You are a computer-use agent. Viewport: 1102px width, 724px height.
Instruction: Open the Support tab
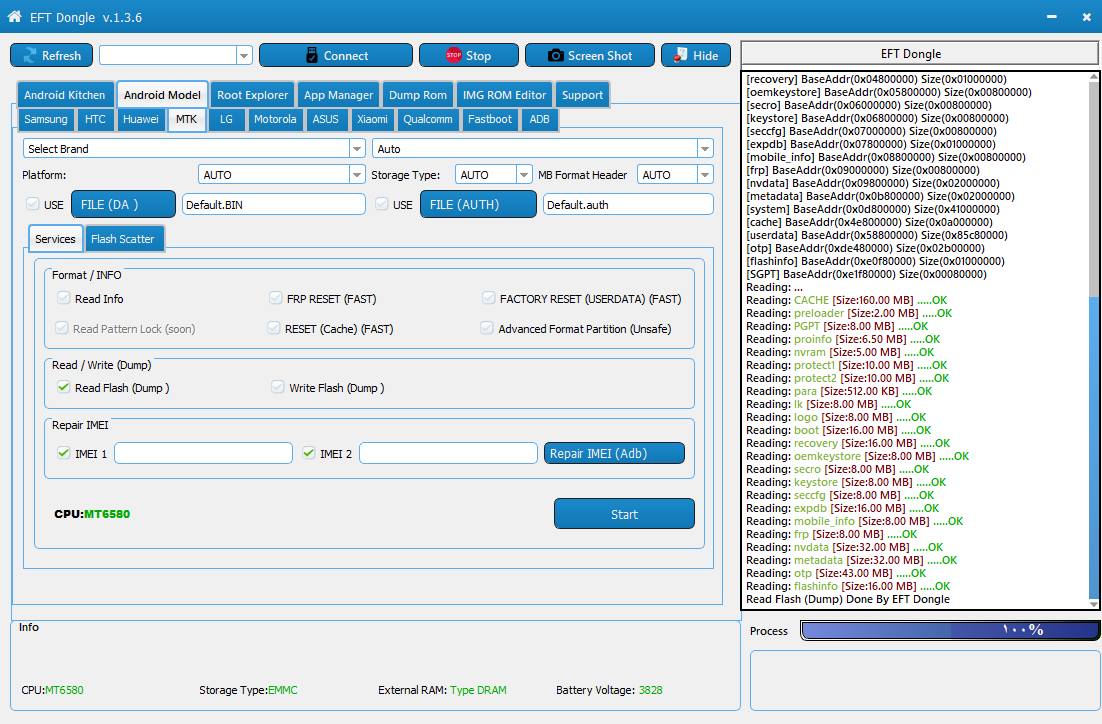583,95
